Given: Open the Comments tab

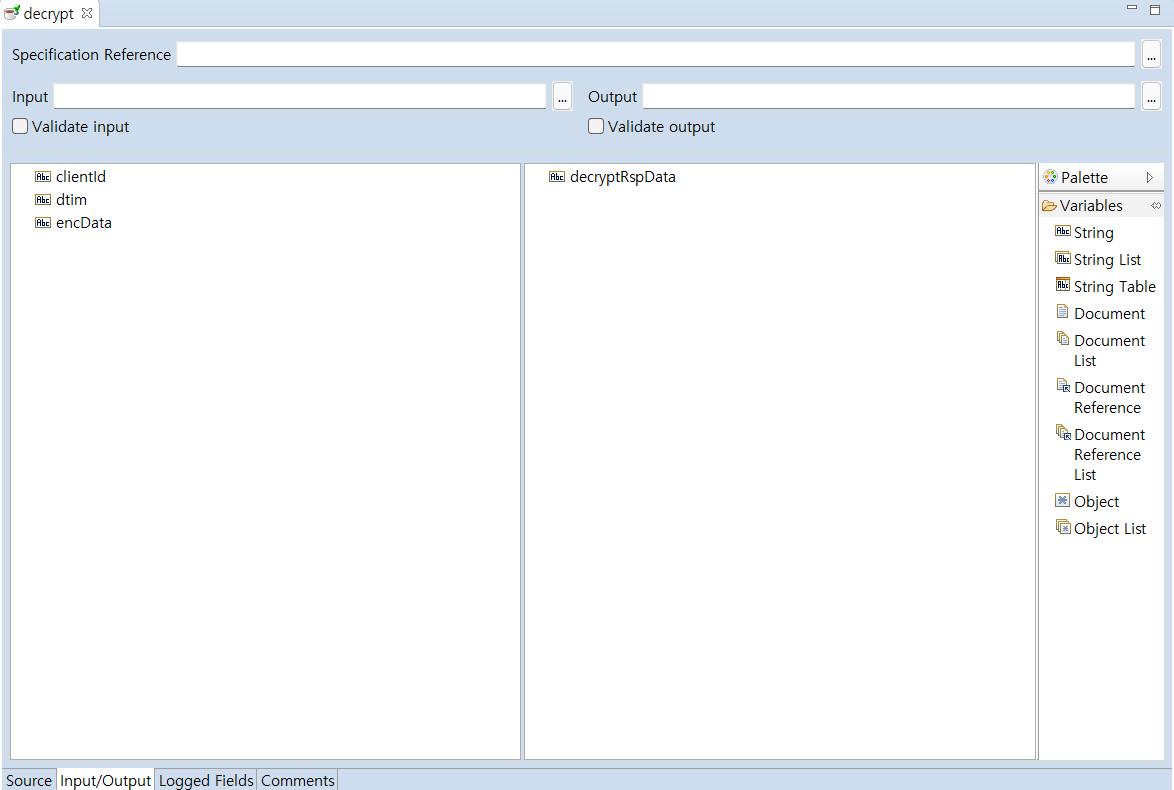Looking at the screenshot, I should coord(297,780).
